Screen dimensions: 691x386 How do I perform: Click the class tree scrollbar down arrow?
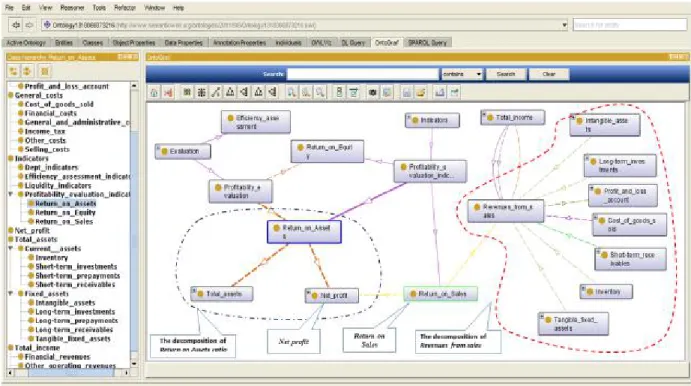[x=134, y=364]
